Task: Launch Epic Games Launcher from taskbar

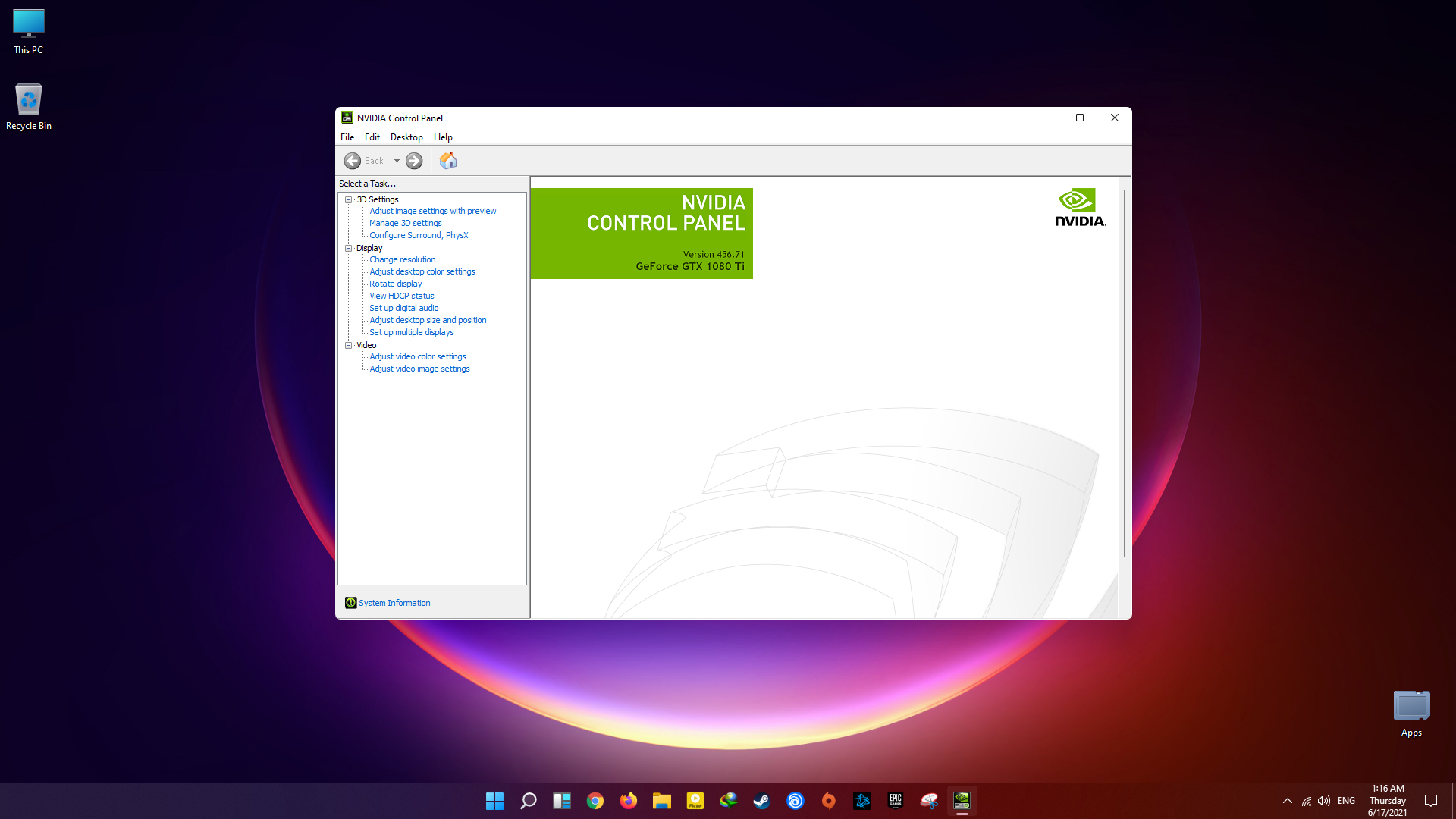Action: pyautogui.click(x=896, y=801)
